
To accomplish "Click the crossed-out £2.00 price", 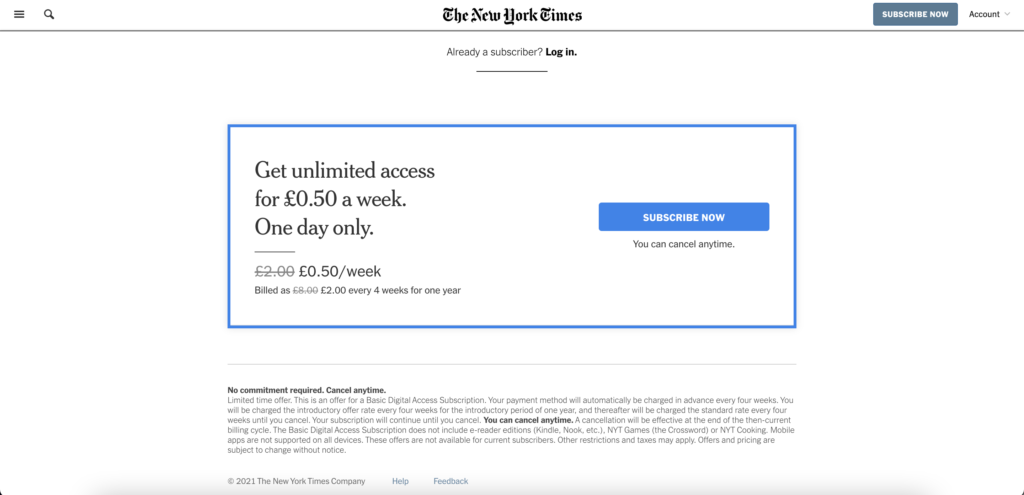I will tap(274, 271).
